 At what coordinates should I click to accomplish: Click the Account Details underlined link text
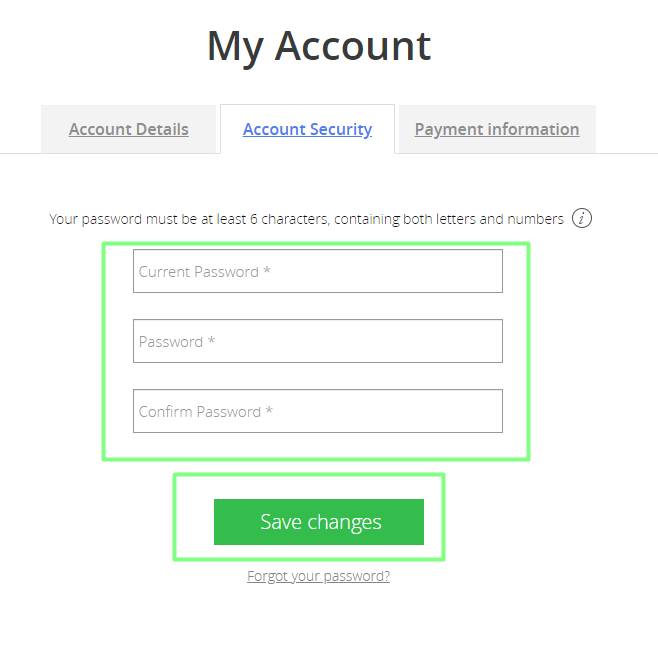click(128, 129)
